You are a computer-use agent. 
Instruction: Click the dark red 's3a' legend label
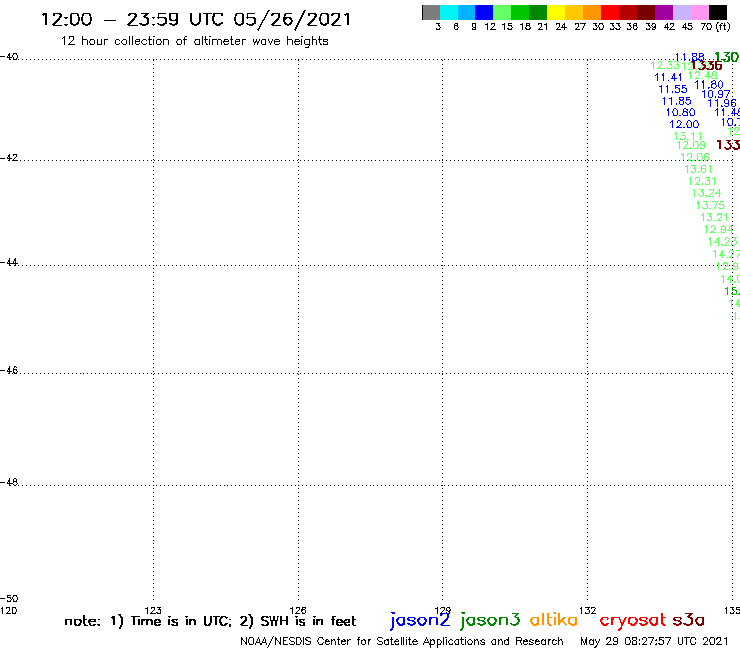point(688,620)
